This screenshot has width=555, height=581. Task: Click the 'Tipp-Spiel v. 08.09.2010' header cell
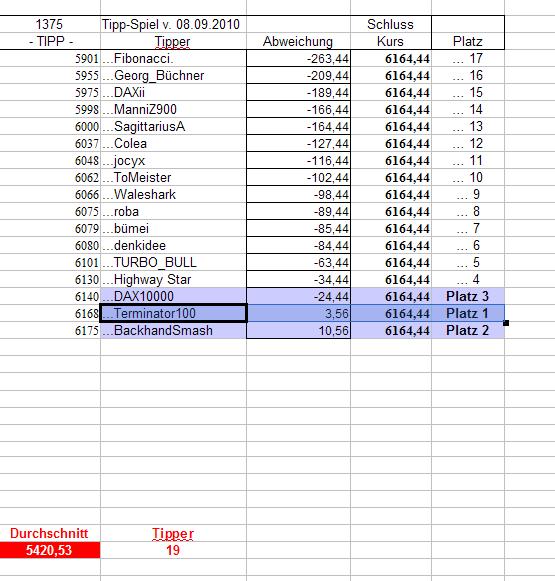173,24
